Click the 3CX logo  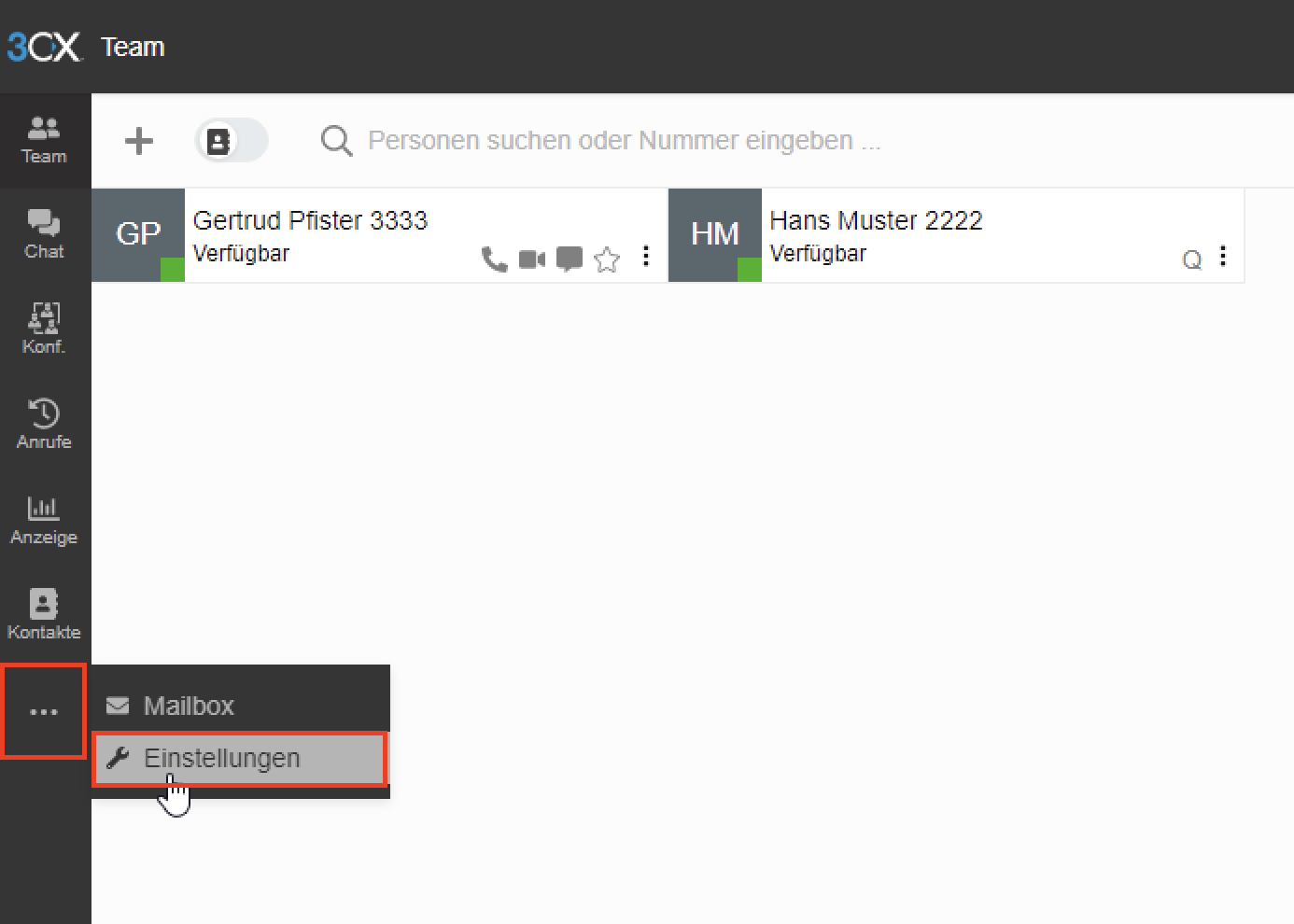tap(44, 47)
